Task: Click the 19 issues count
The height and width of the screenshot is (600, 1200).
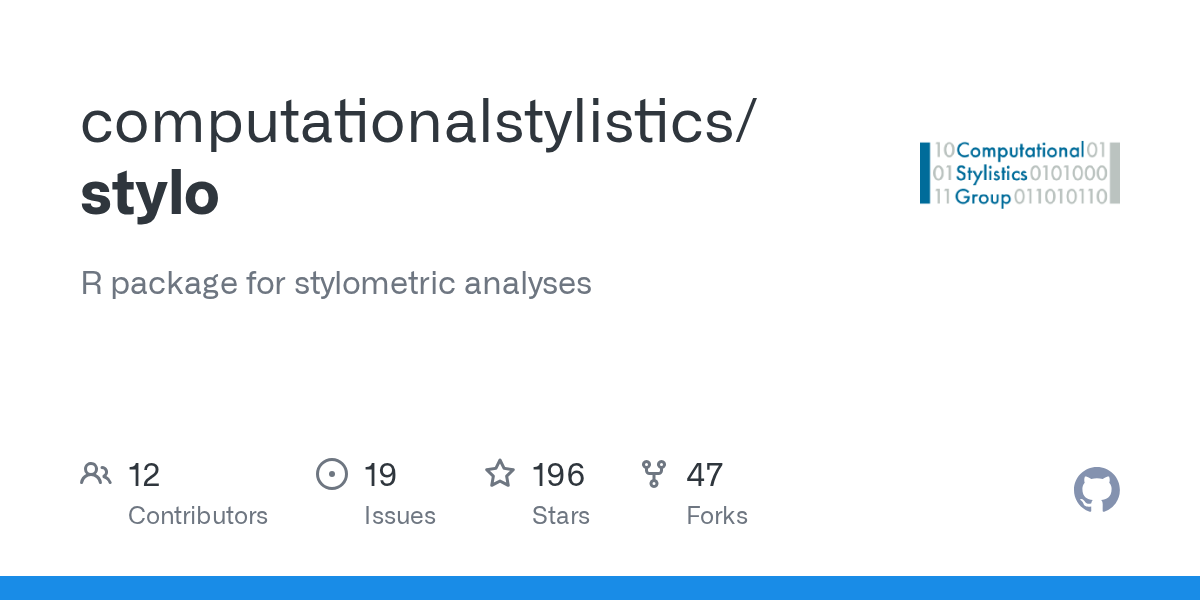Action: 380,475
